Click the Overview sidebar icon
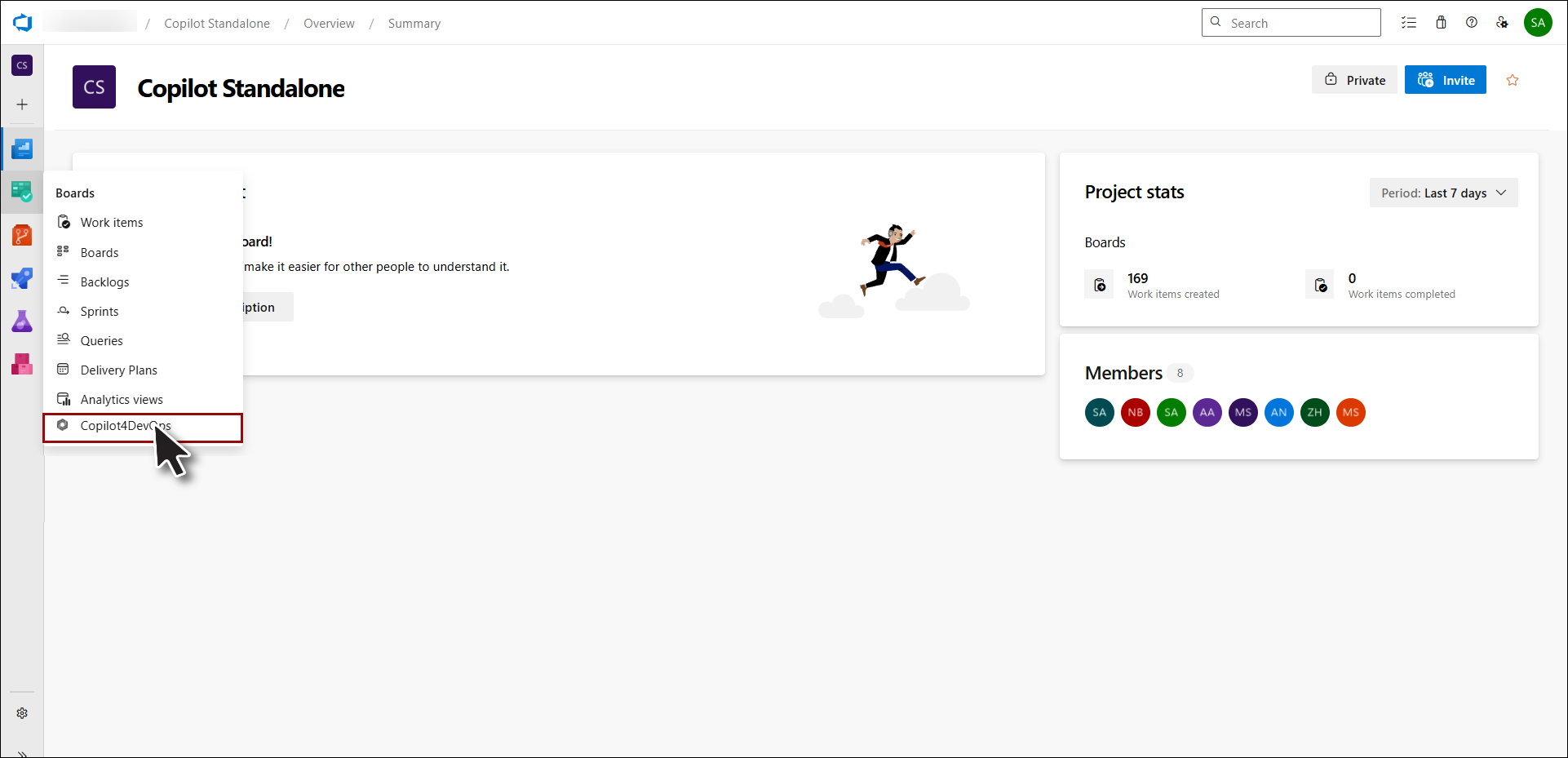Screen dimensions: 1568x758 point(22,149)
